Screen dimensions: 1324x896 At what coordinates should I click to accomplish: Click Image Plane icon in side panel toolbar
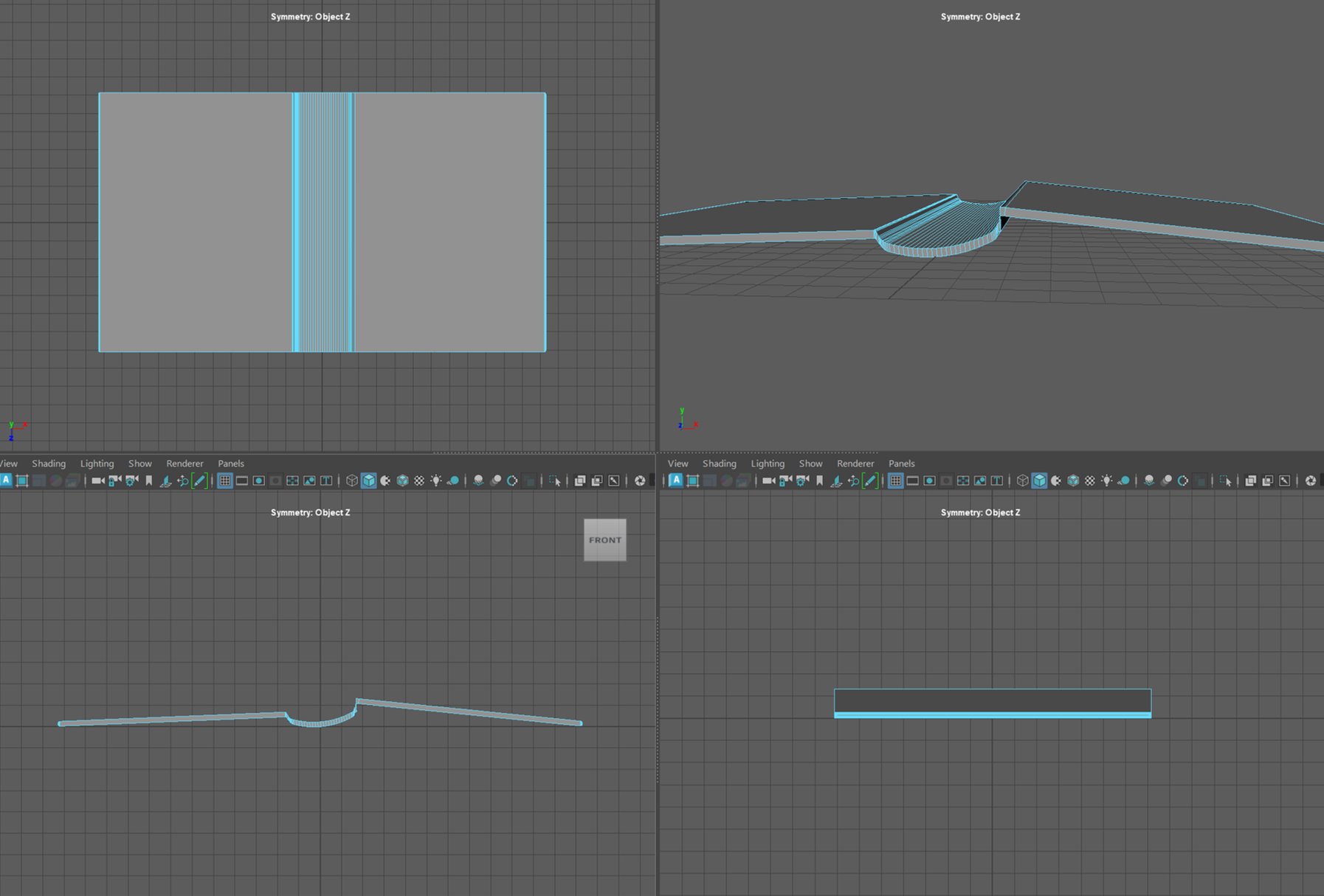coord(836,480)
